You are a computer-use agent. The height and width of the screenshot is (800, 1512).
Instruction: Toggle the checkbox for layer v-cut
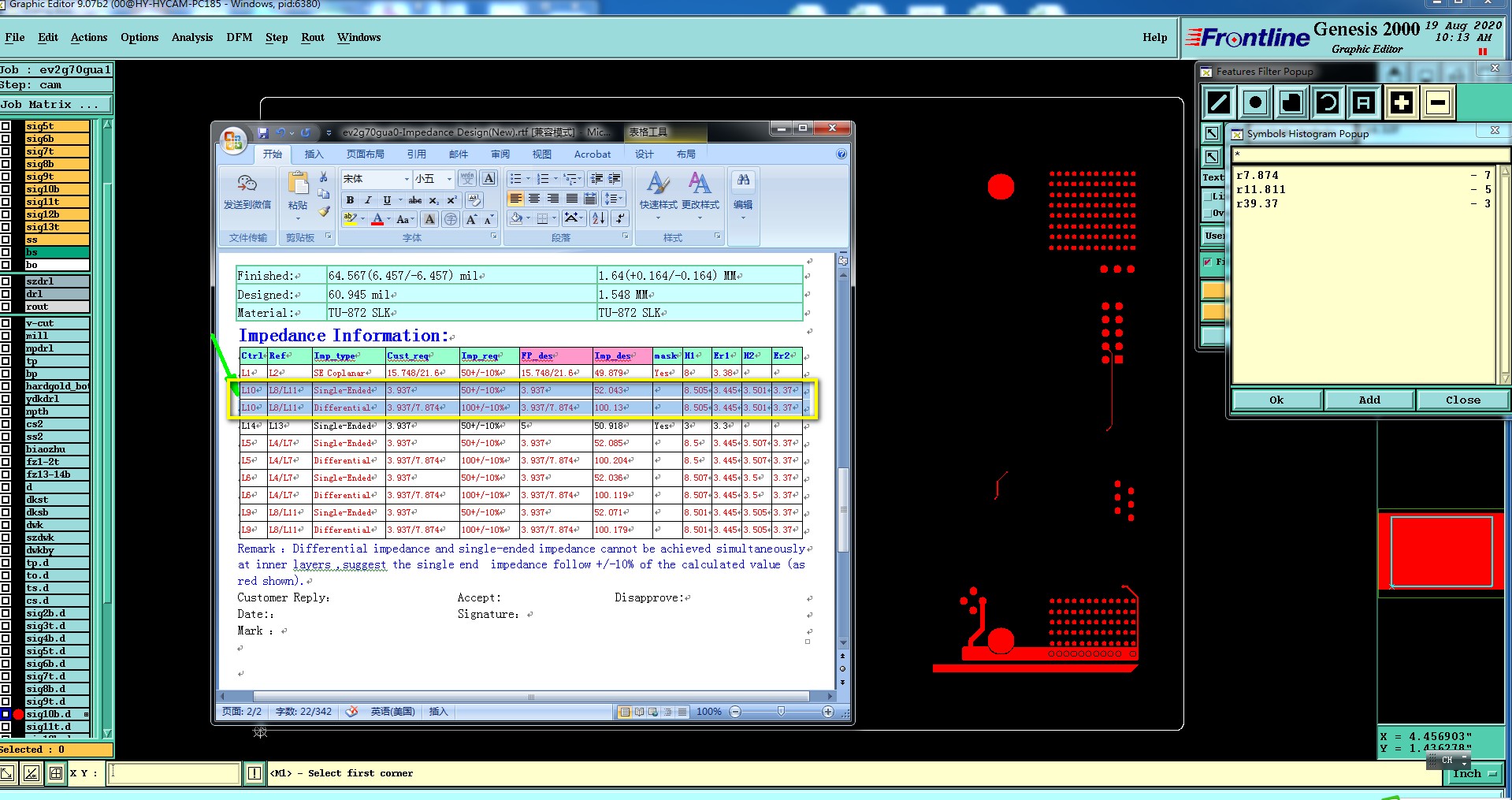6,323
